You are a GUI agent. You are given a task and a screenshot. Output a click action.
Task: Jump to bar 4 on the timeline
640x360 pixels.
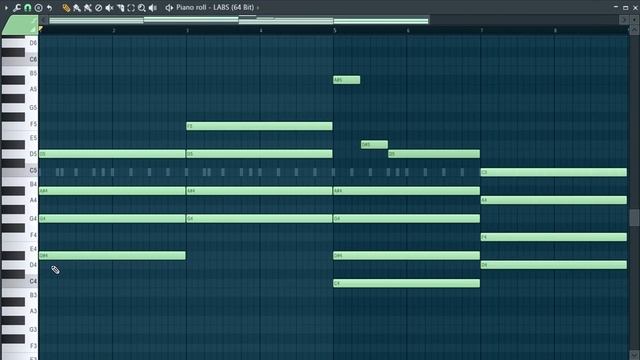pos(261,31)
